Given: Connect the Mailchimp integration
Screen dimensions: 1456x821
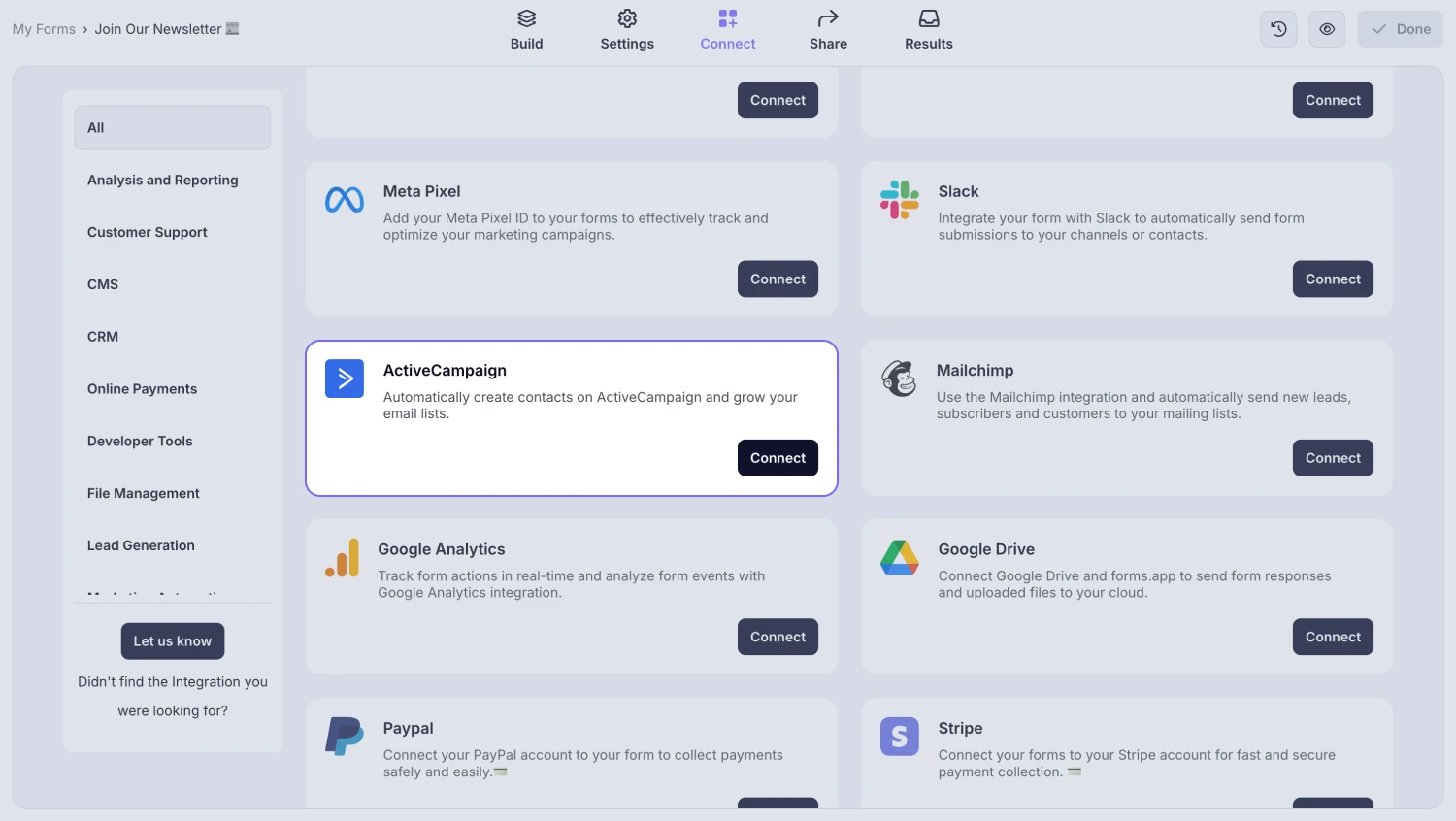Looking at the screenshot, I should pos(1333,458).
